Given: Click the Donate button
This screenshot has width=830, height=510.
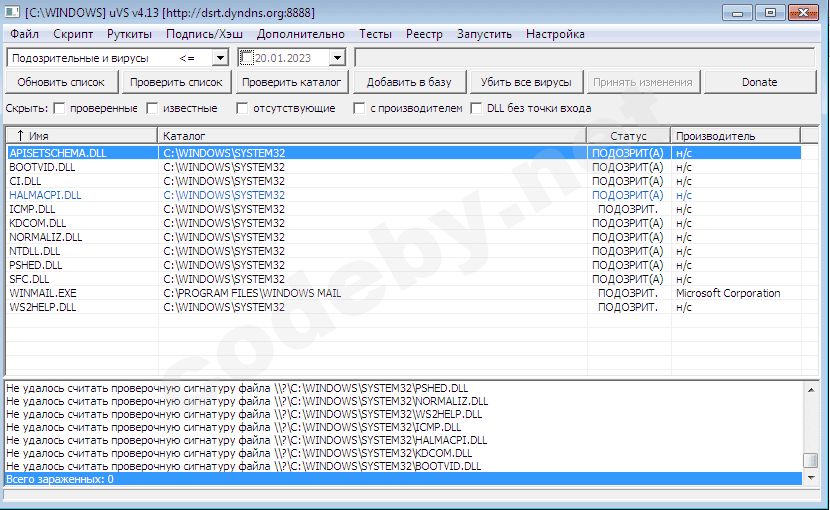Looking at the screenshot, I should [x=760, y=82].
